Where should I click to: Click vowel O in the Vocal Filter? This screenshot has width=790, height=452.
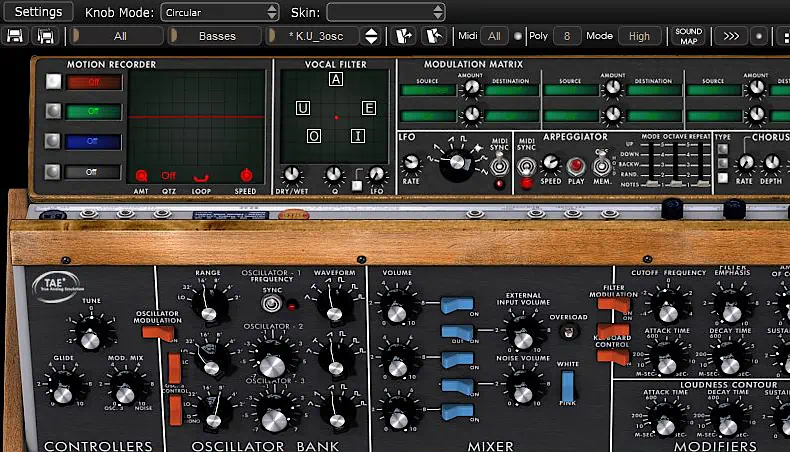point(314,136)
